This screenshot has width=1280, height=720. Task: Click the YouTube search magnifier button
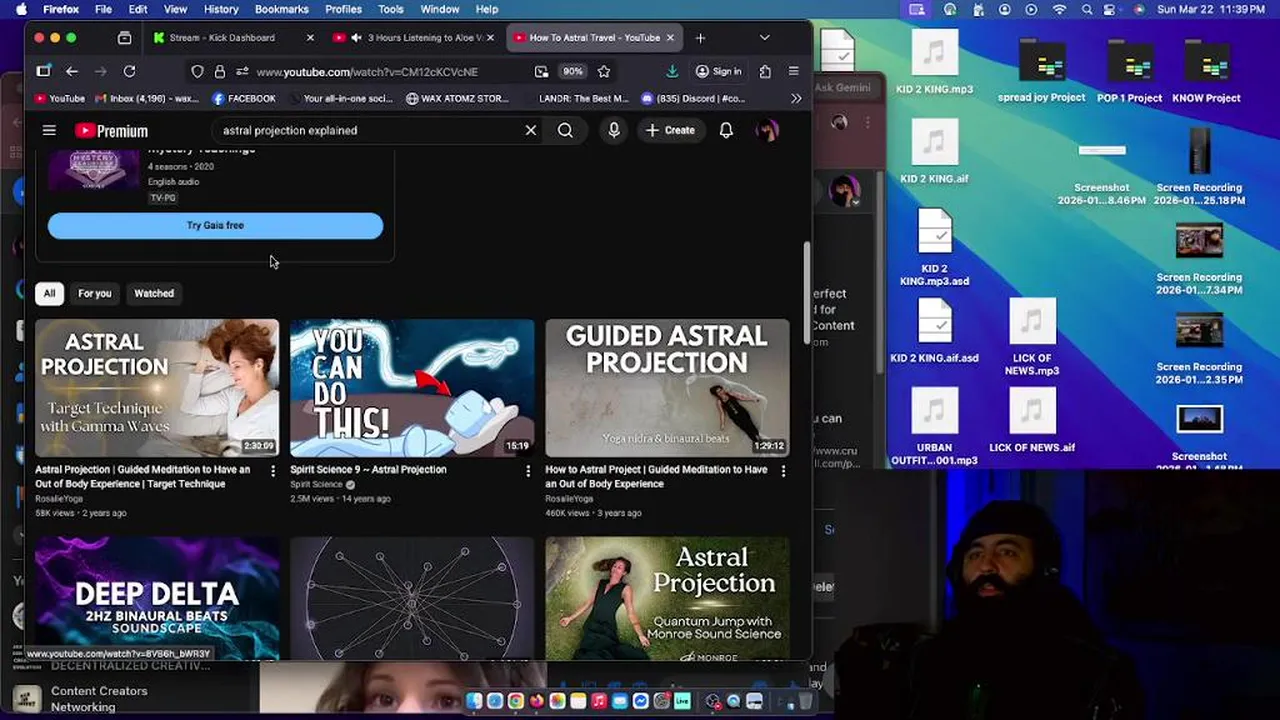(565, 130)
